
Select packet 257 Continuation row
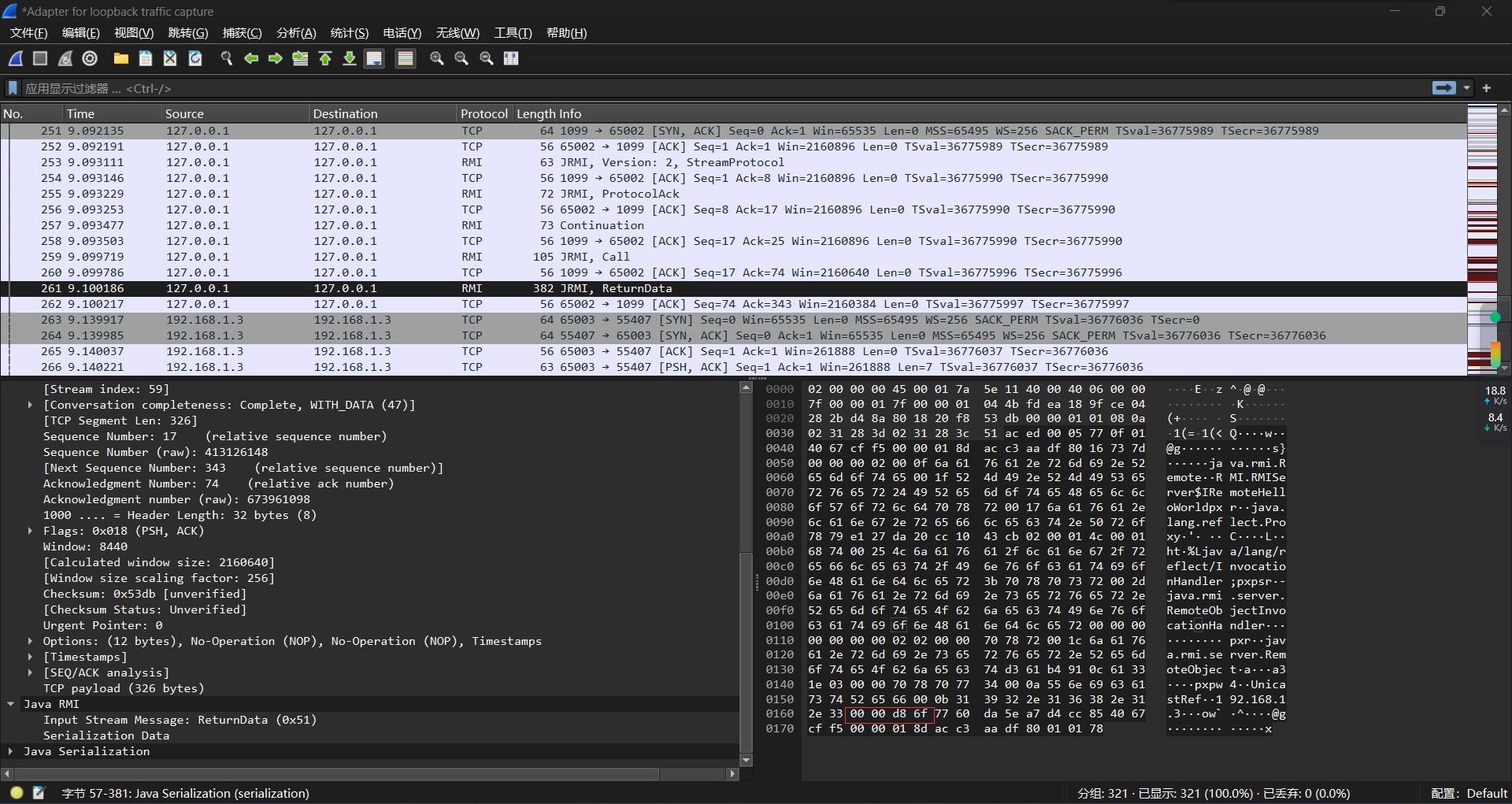(732, 225)
